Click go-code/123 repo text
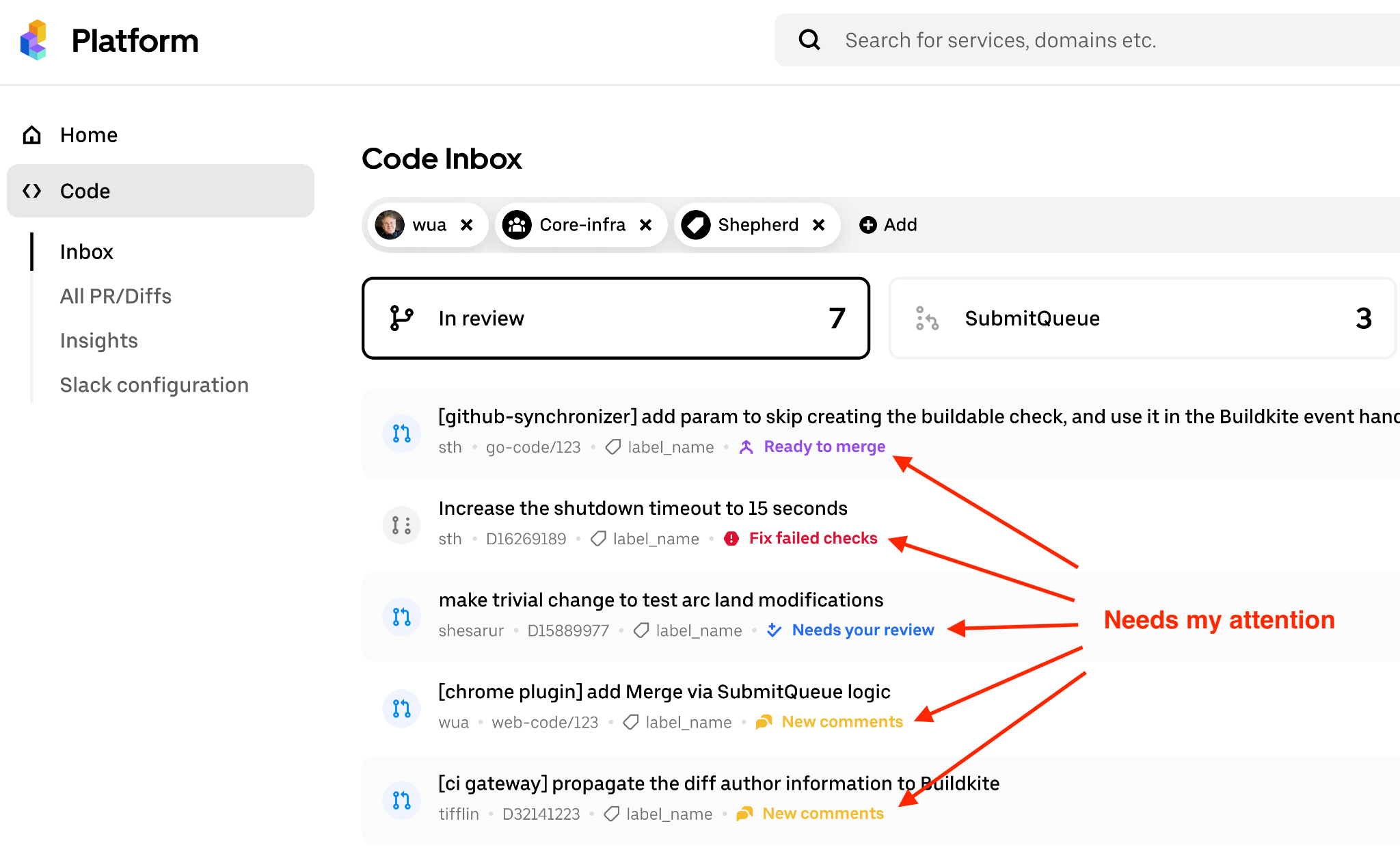The width and height of the screenshot is (1400, 867). 533,447
